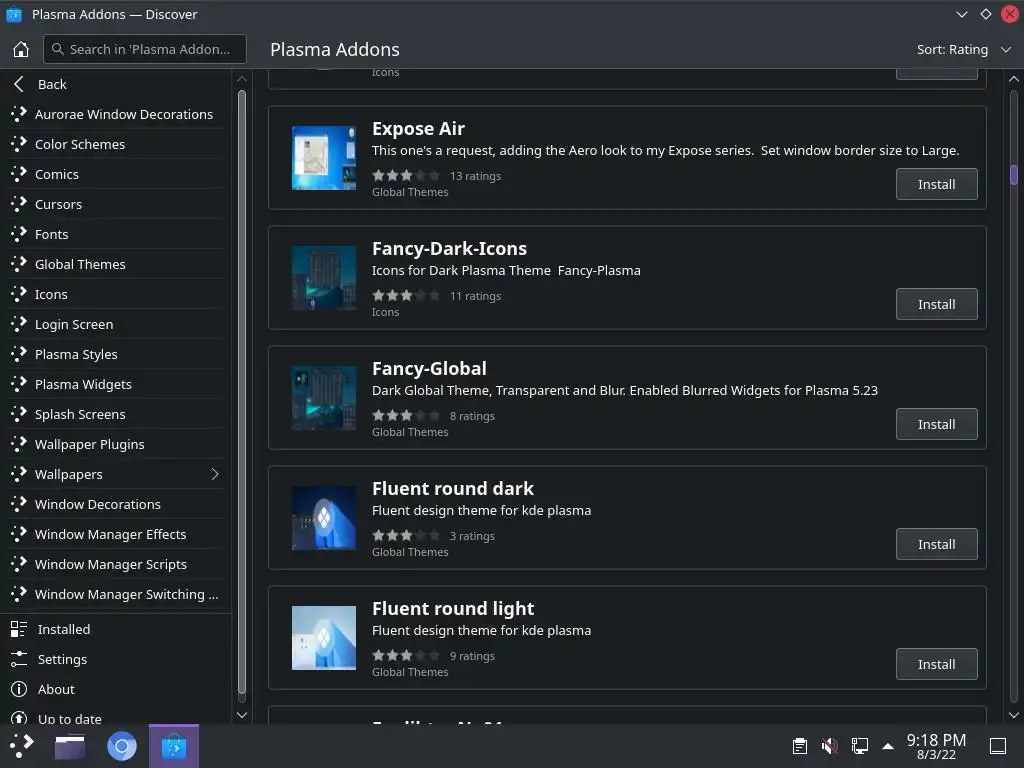Click the Discover app icon in title bar
1024x768 pixels.
[x=14, y=14]
